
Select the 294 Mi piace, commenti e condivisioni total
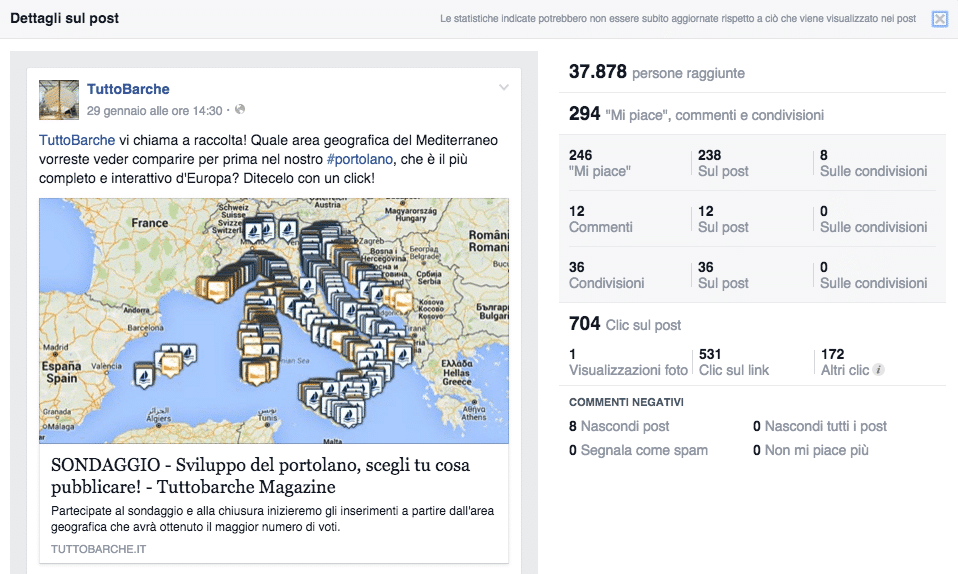coord(697,114)
